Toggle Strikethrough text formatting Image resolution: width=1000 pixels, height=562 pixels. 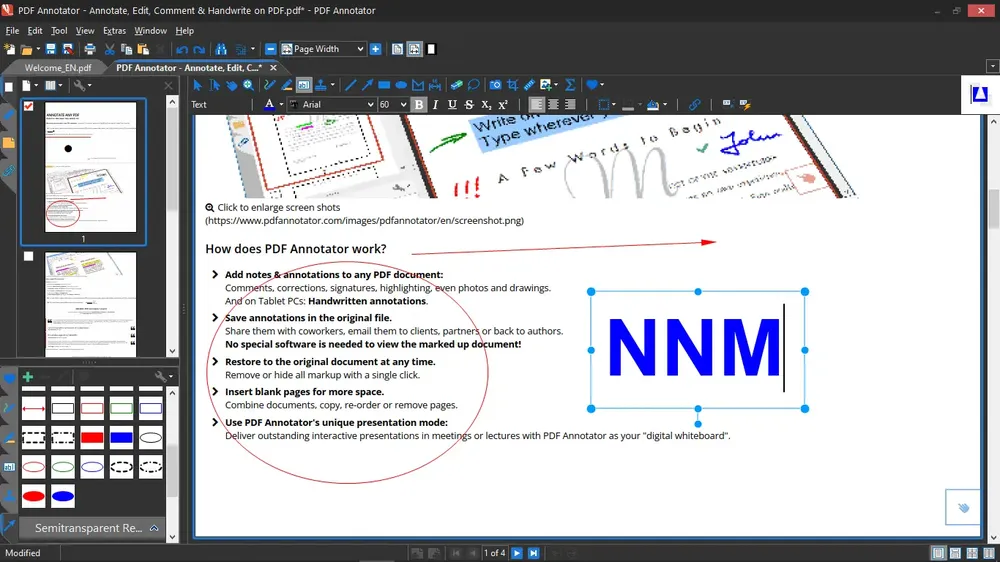[x=469, y=105]
